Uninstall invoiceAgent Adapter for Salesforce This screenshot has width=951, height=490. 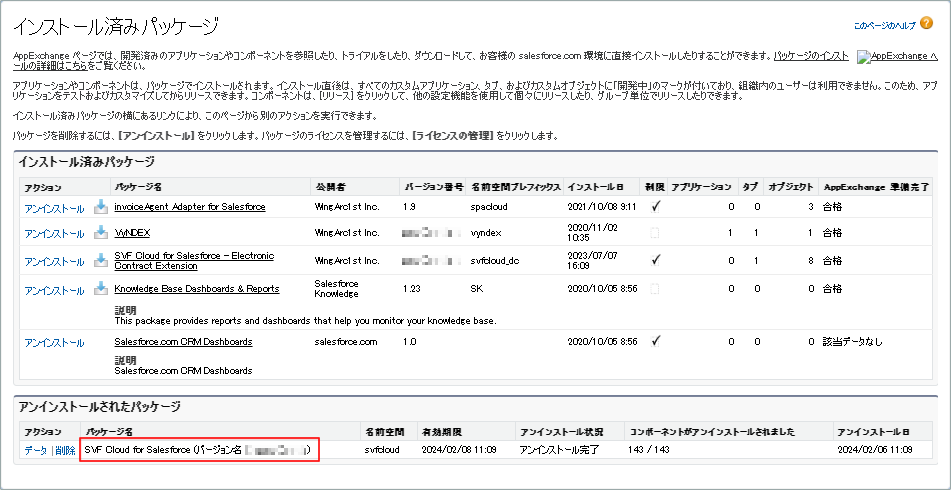[55, 209]
